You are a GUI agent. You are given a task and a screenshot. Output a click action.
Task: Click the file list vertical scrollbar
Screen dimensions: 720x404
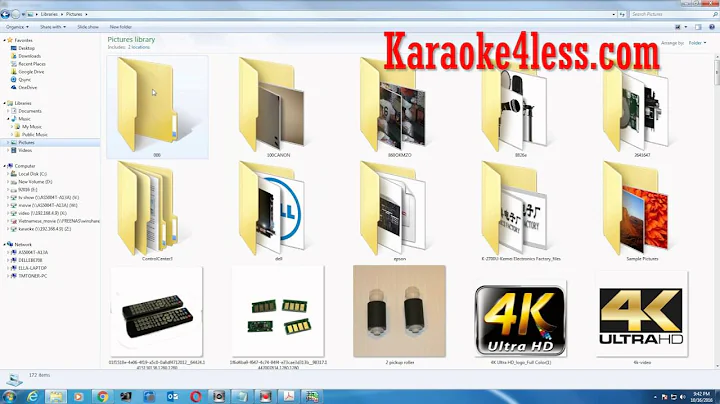point(716,211)
